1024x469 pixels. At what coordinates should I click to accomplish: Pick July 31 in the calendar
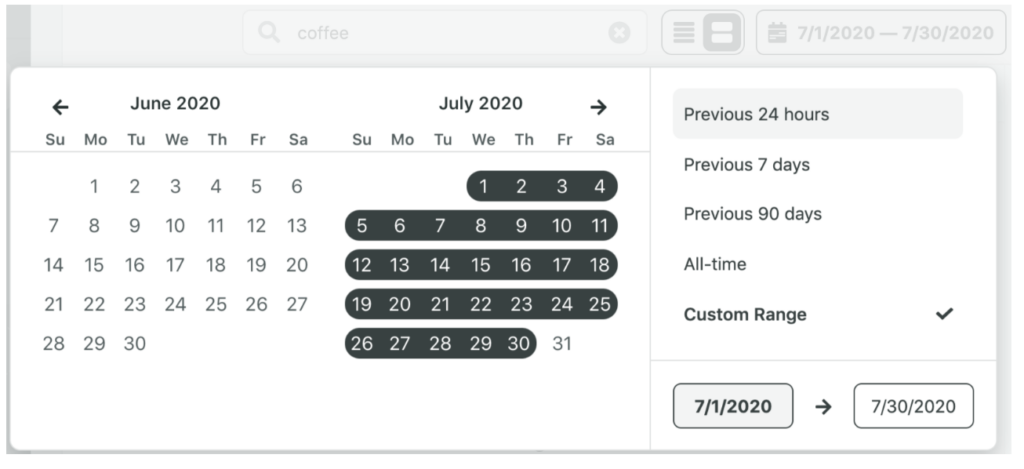[563, 344]
